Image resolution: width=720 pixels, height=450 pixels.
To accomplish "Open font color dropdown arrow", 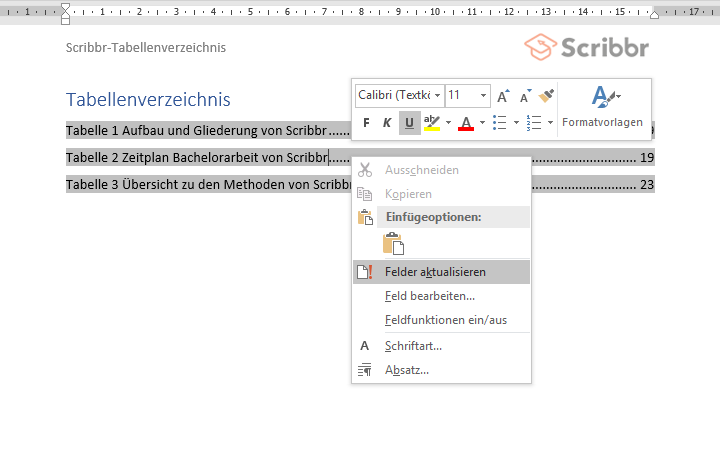I will pos(482,123).
